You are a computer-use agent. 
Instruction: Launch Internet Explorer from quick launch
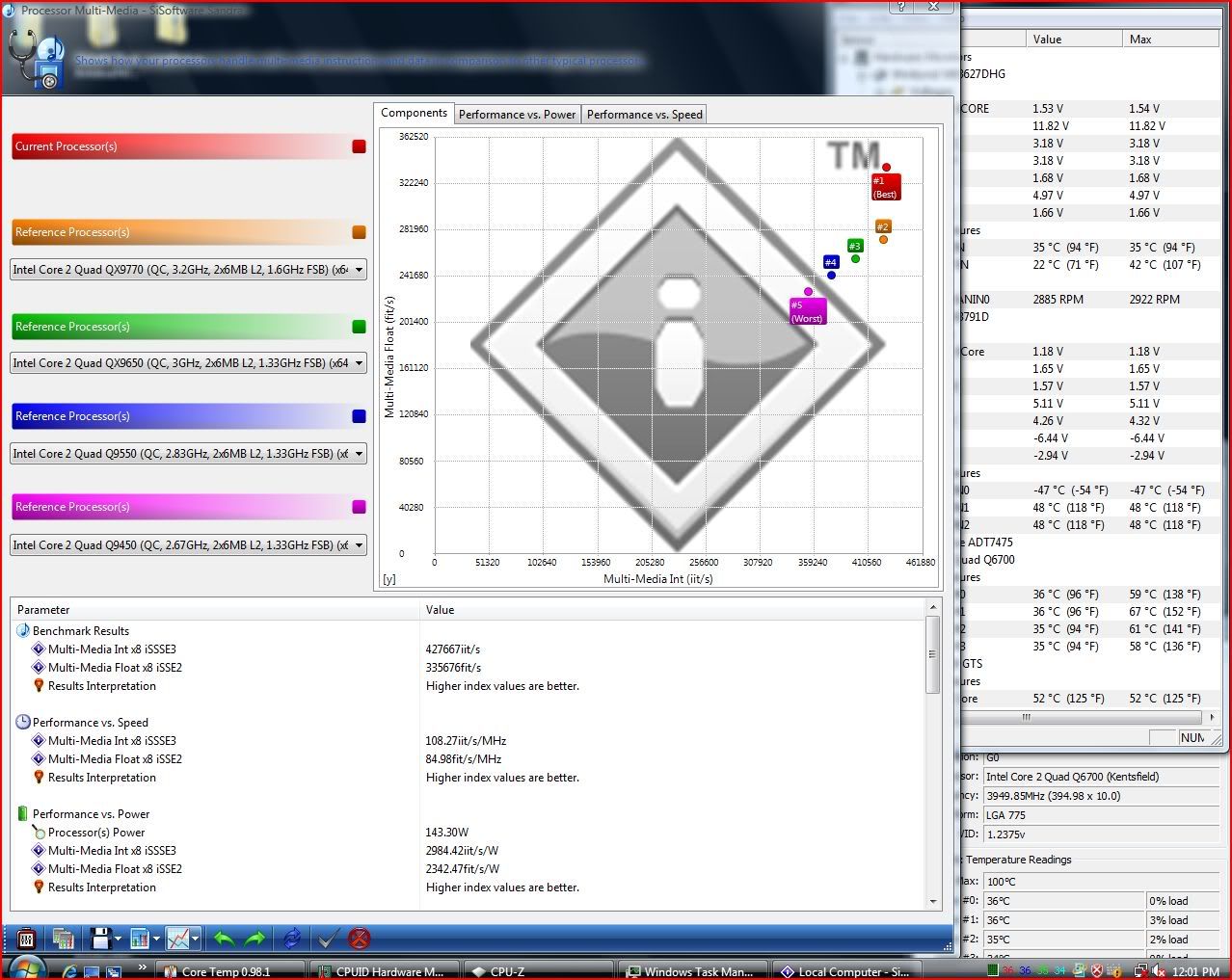pos(70,971)
